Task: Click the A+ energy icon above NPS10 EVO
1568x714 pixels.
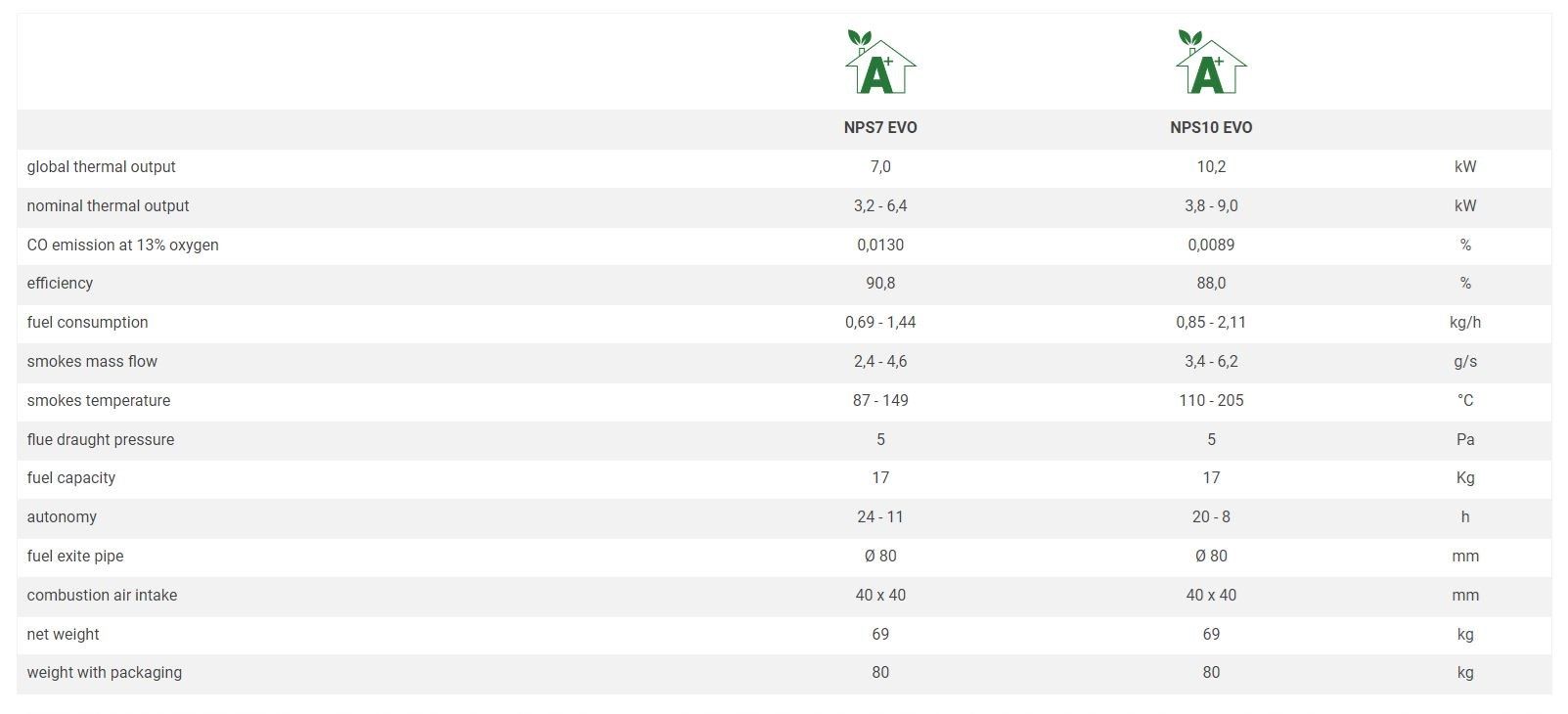Action: tap(1211, 63)
